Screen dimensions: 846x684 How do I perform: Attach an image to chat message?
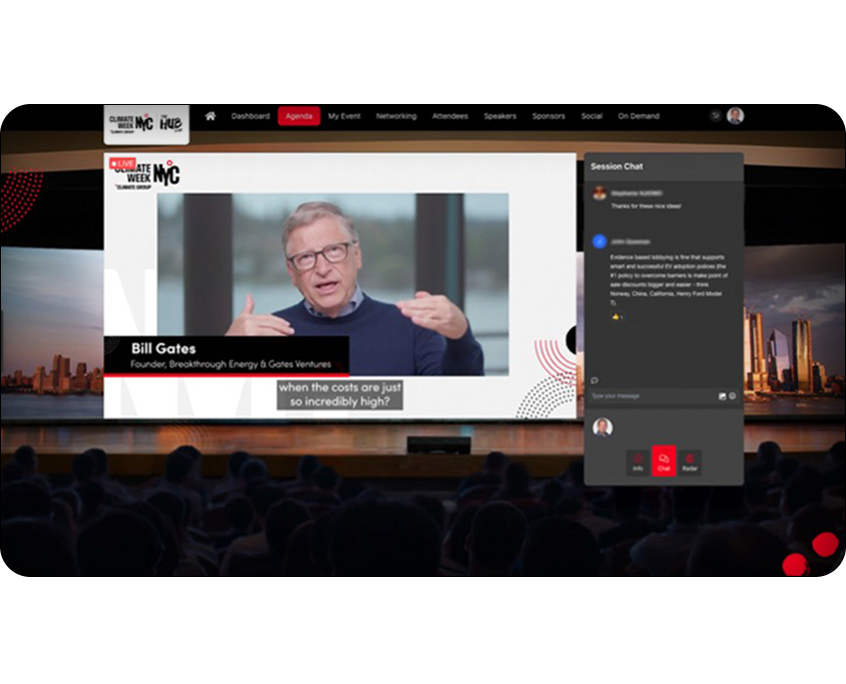722,396
